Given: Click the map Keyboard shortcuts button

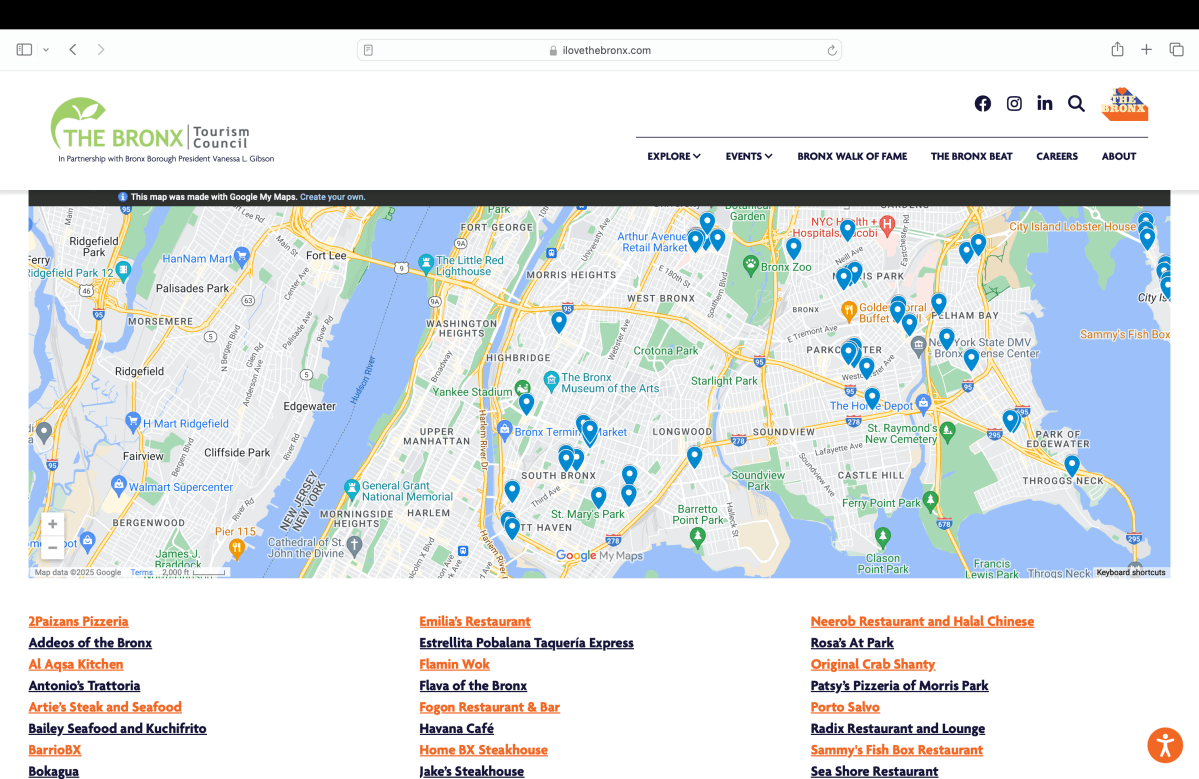Looking at the screenshot, I should pyautogui.click(x=1131, y=573).
